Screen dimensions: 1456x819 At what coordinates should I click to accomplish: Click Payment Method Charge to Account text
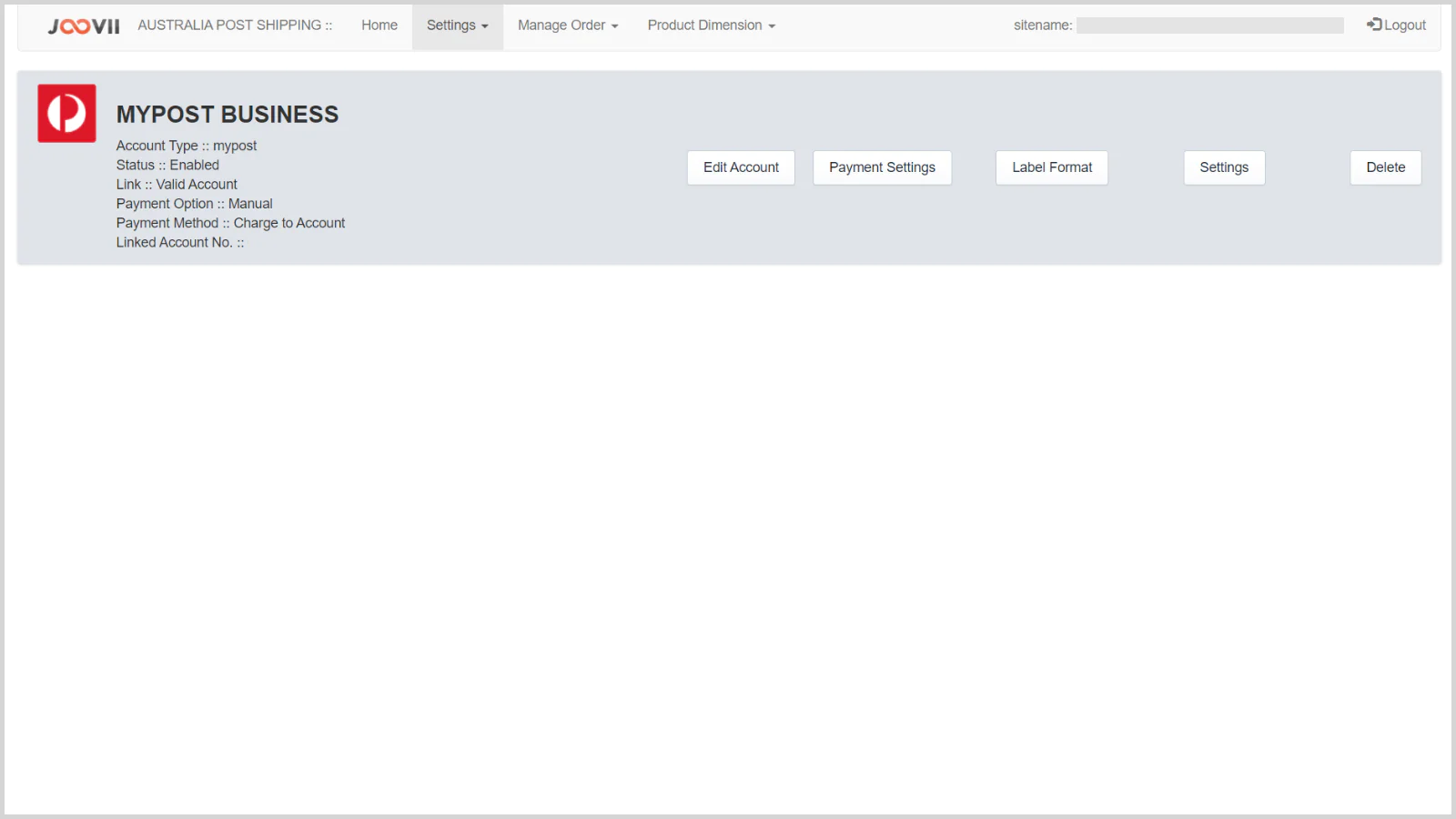tap(230, 223)
